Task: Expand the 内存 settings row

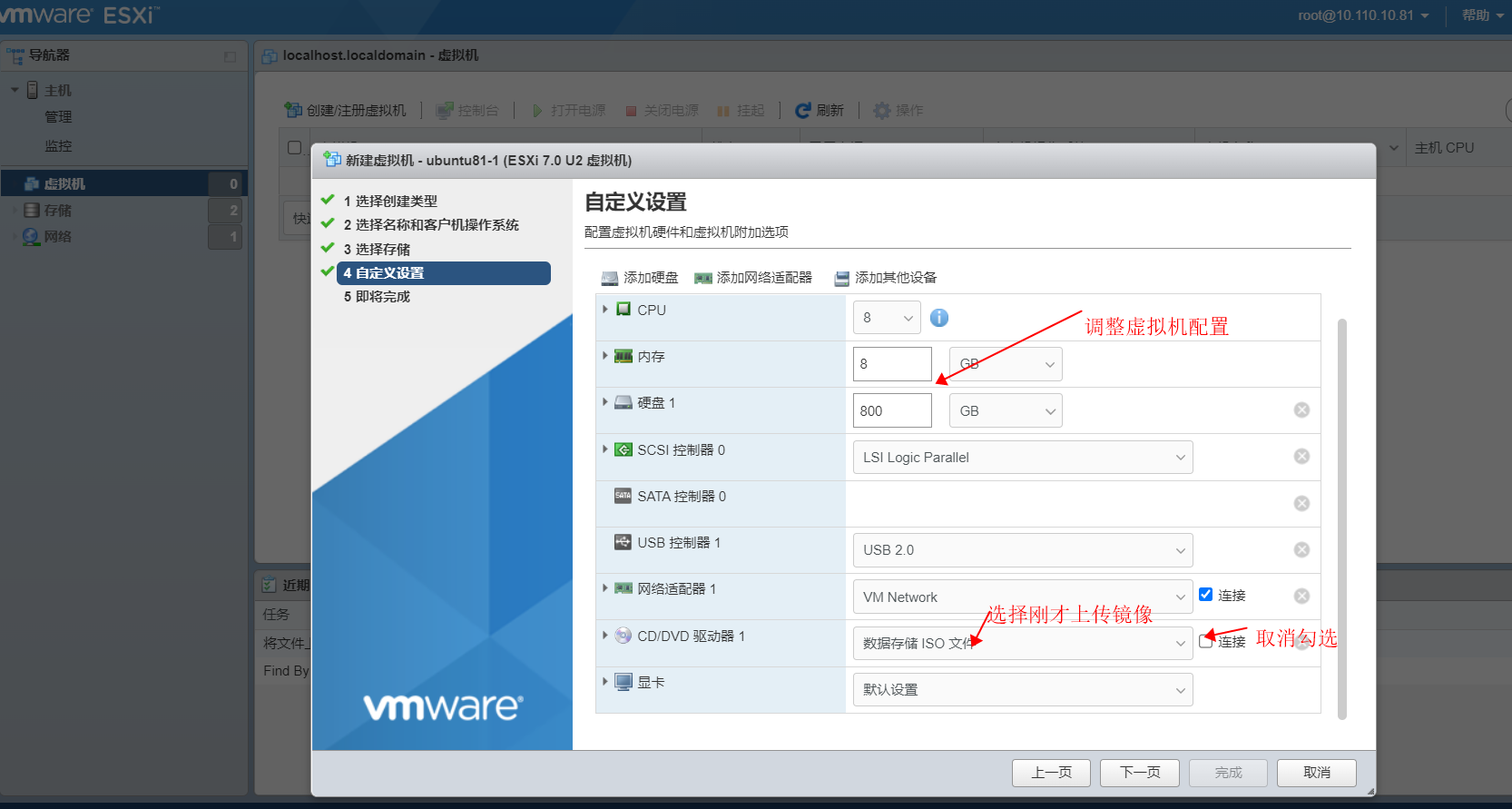Action: tap(605, 356)
